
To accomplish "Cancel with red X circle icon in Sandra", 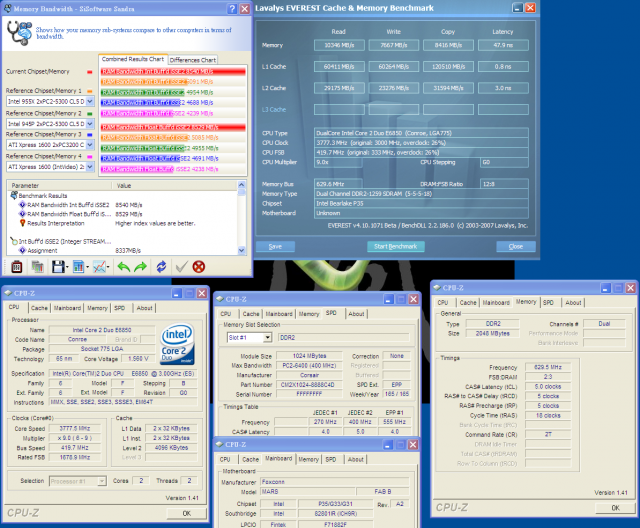I will pyautogui.click(x=199, y=267).
